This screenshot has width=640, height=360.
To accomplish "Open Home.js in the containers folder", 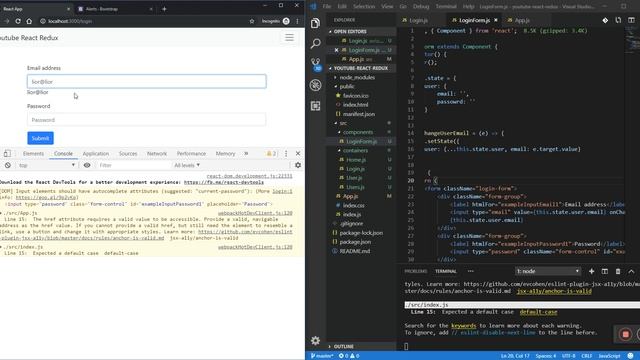I will coord(356,160).
